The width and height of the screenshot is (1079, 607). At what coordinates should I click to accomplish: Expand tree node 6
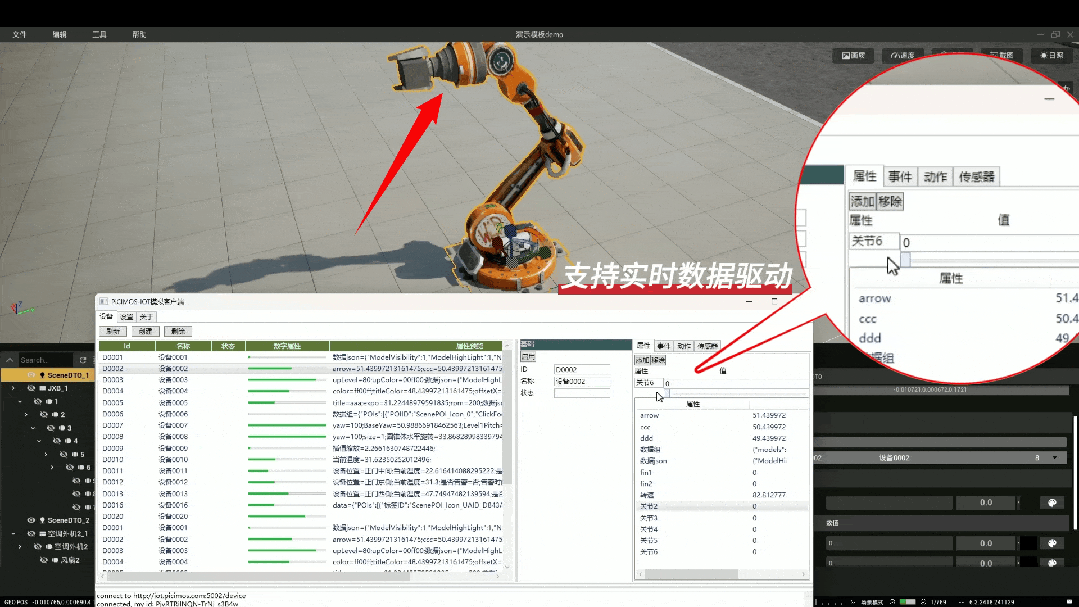(52, 467)
